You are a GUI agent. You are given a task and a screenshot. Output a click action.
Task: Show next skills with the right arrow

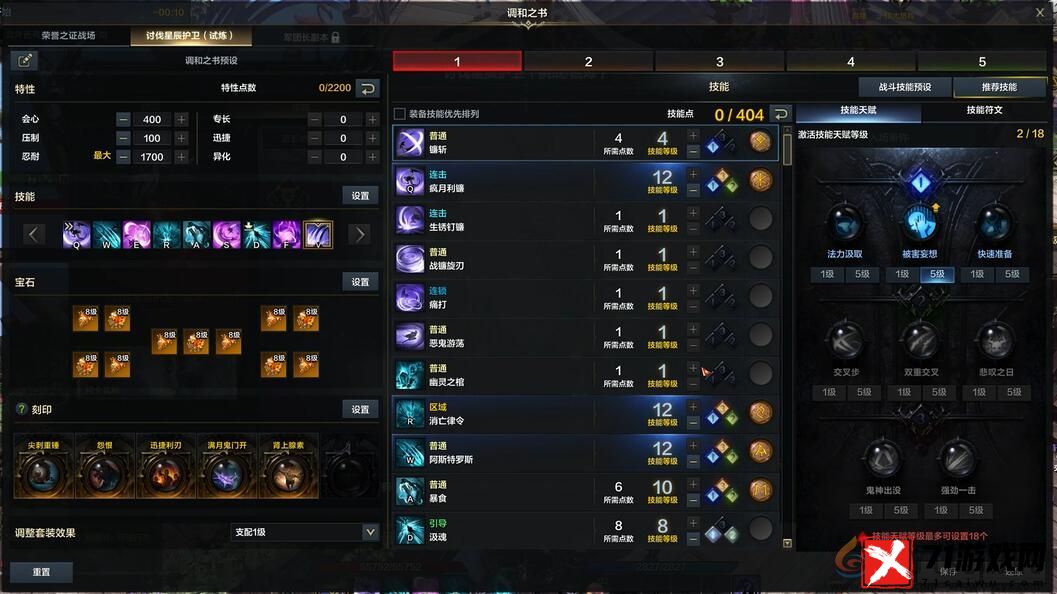tap(361, 234)
